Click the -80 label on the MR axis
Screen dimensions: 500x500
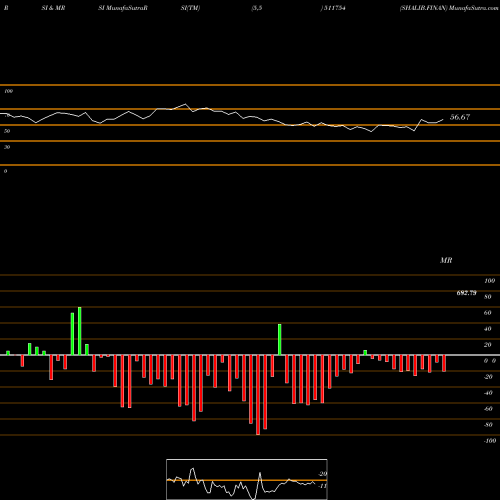tap(488, 425)
